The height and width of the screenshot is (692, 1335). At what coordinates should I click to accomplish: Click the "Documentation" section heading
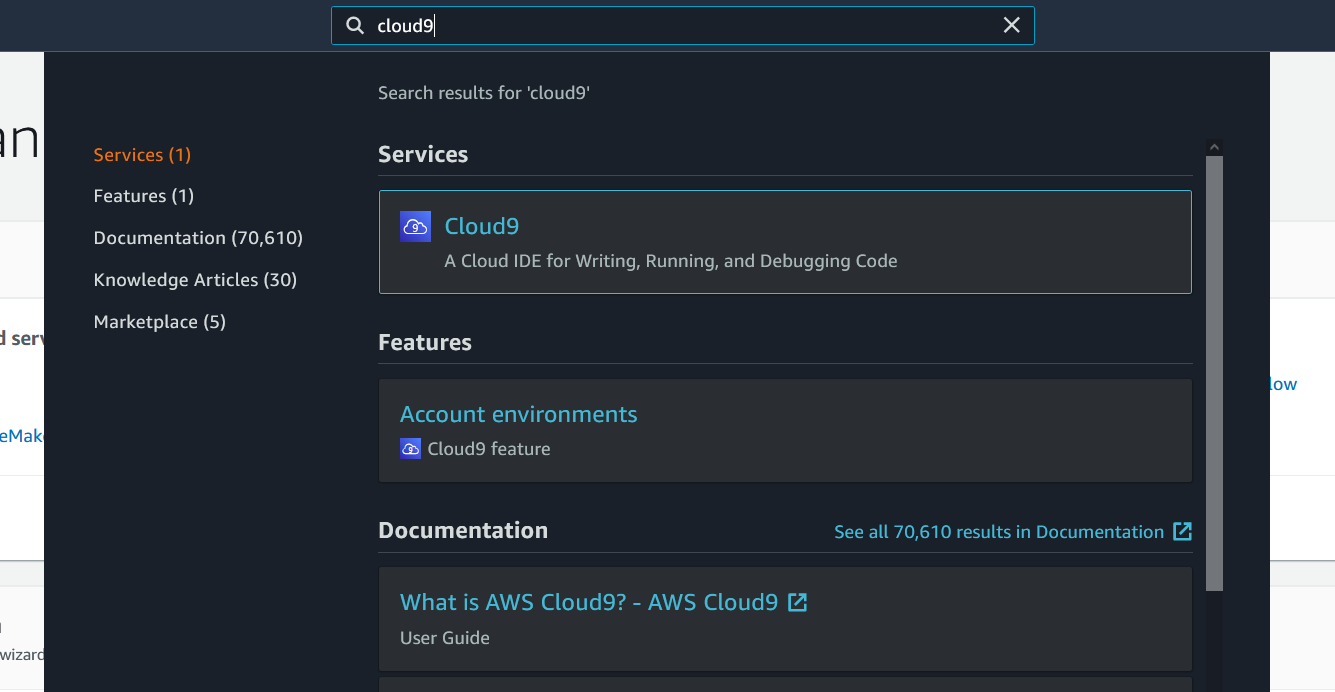tap(463, 531)
